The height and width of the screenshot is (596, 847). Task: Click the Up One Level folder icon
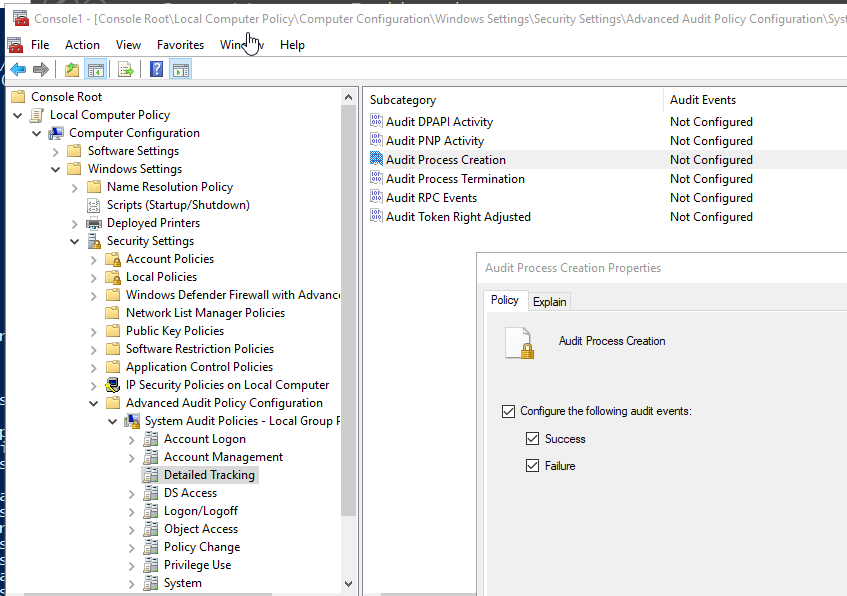click(71, 69)
